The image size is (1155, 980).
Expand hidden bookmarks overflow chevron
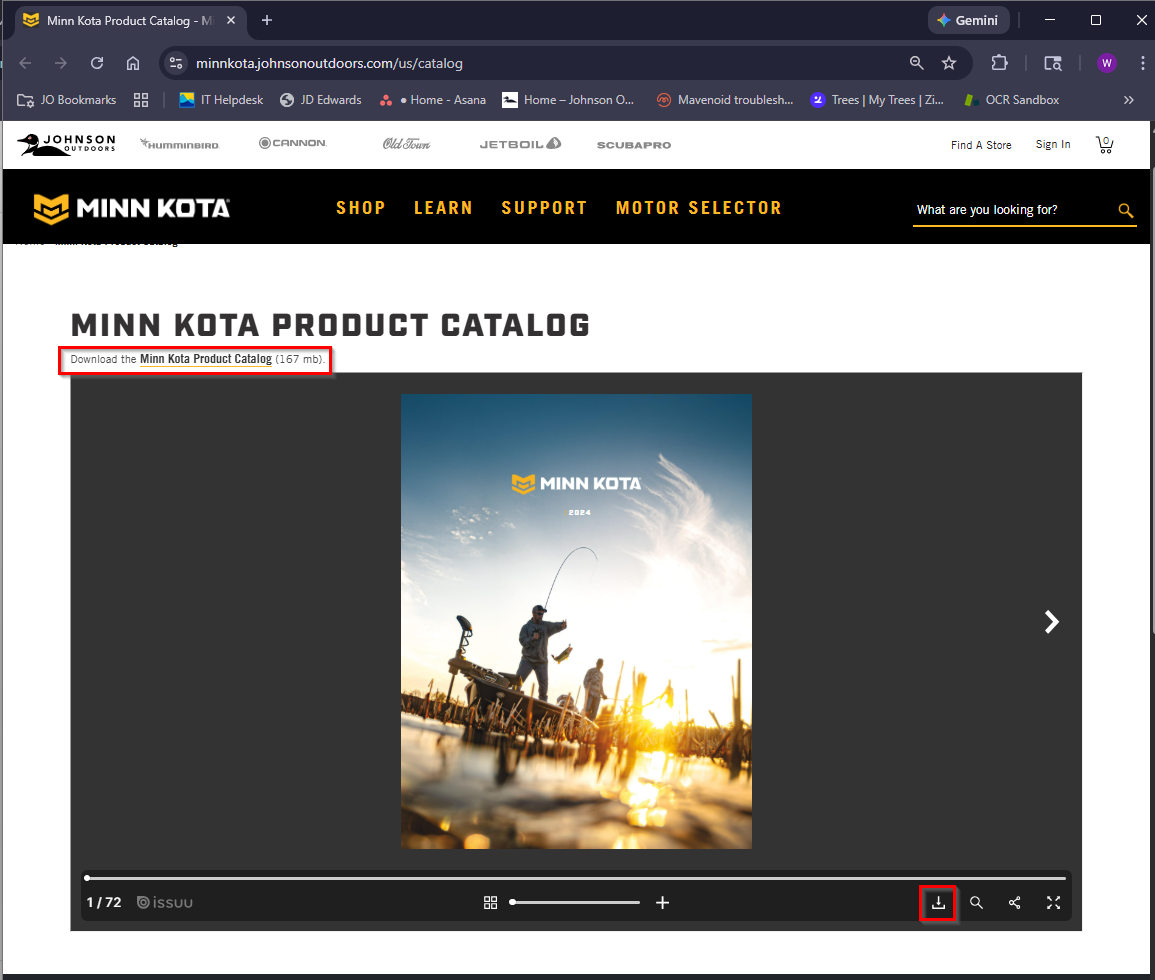coord(1129,100)
